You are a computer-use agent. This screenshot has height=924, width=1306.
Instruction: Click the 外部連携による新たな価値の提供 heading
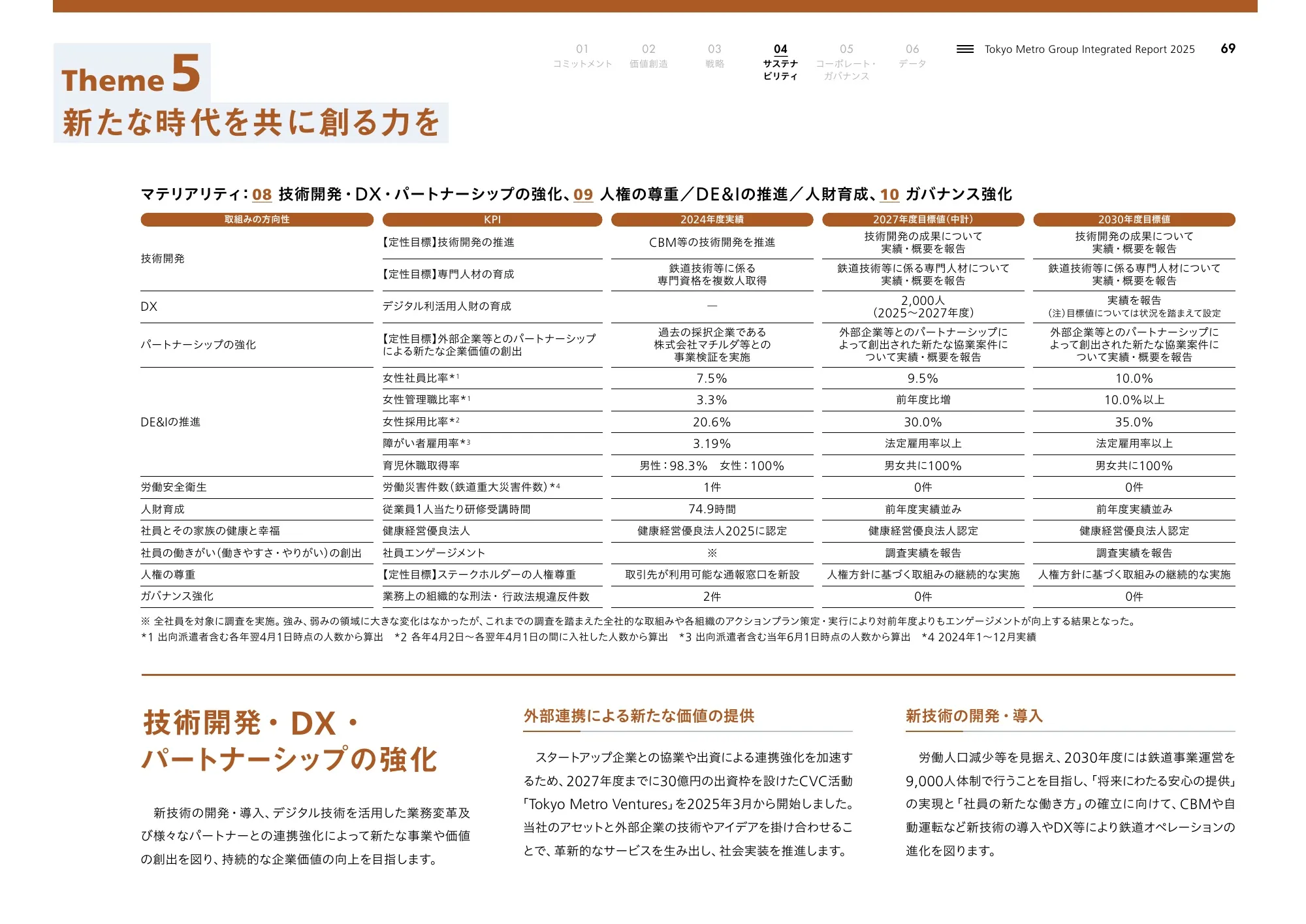tap(639, 716)
